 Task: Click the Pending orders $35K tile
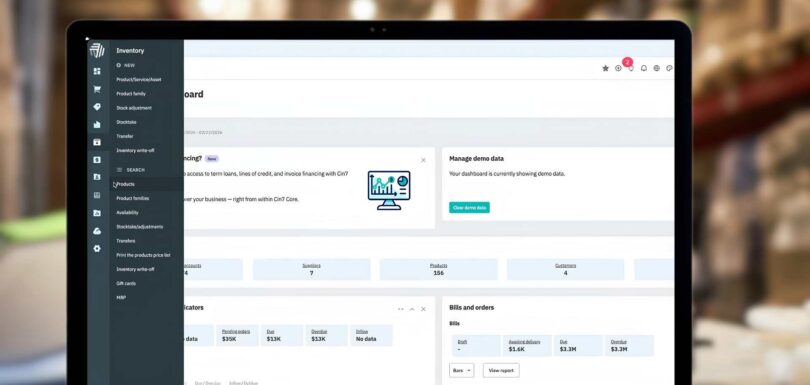[236, 335]
